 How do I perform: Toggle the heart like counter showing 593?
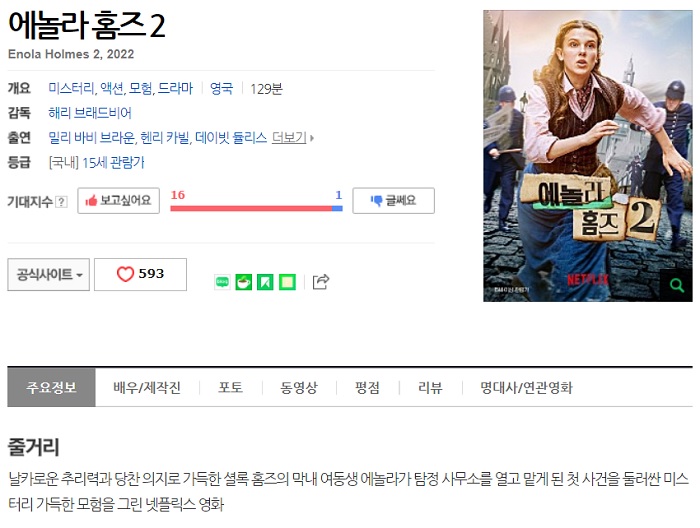(x=140, y=274)
